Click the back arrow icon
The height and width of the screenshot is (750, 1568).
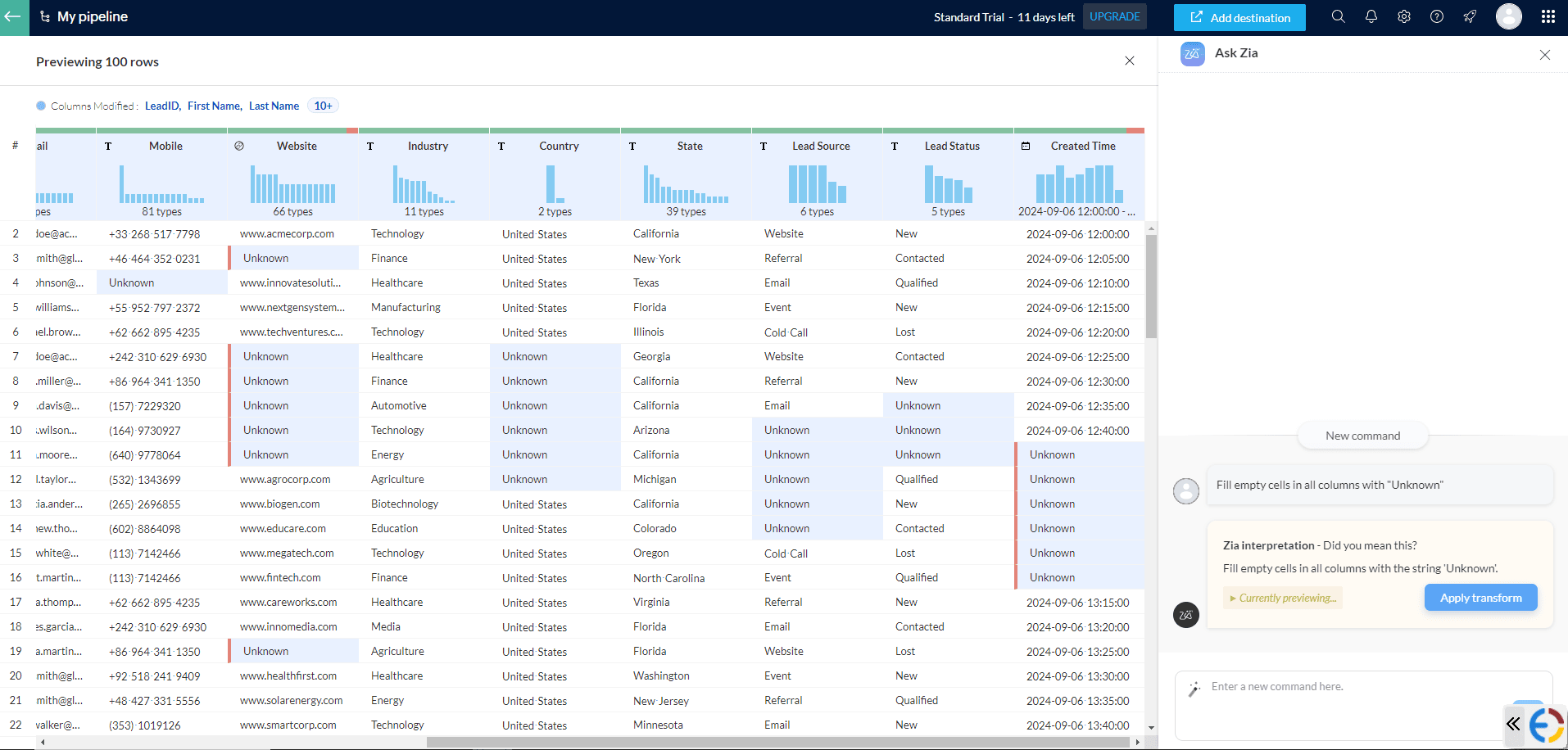tap(14, 17)
